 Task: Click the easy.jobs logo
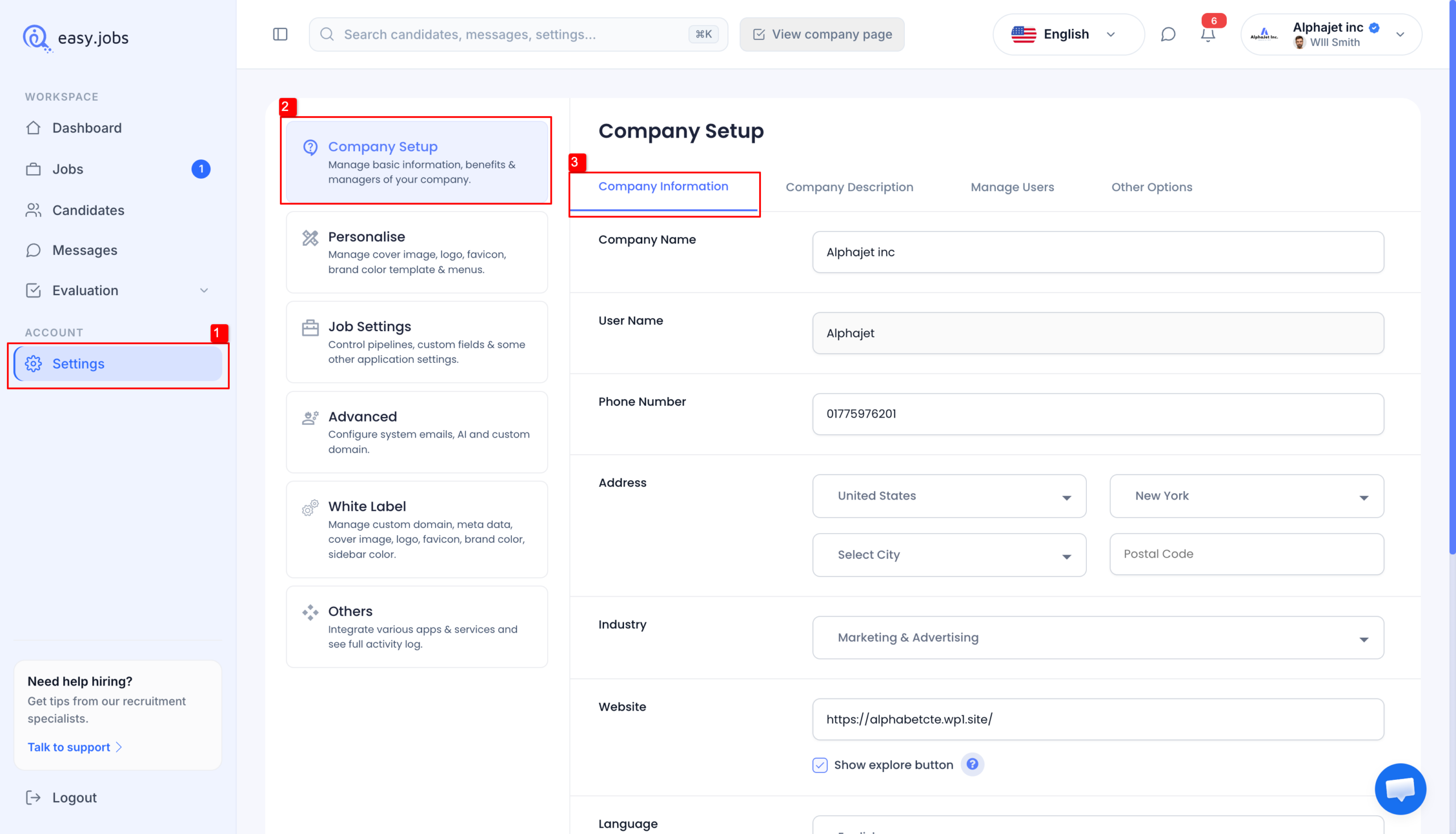click(76, 38)
